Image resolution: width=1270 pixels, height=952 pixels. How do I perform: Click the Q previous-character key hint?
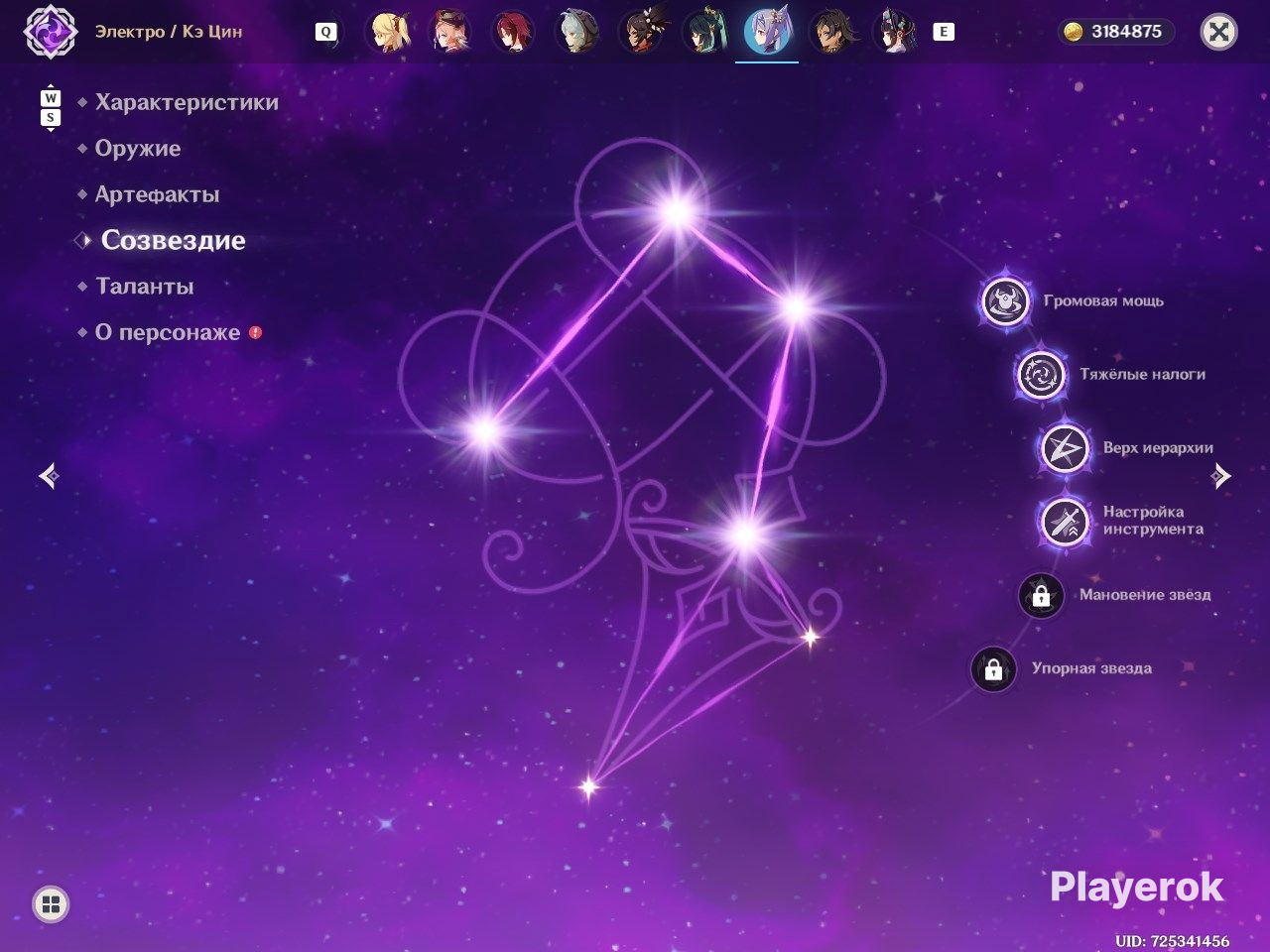tap(325, 32)
